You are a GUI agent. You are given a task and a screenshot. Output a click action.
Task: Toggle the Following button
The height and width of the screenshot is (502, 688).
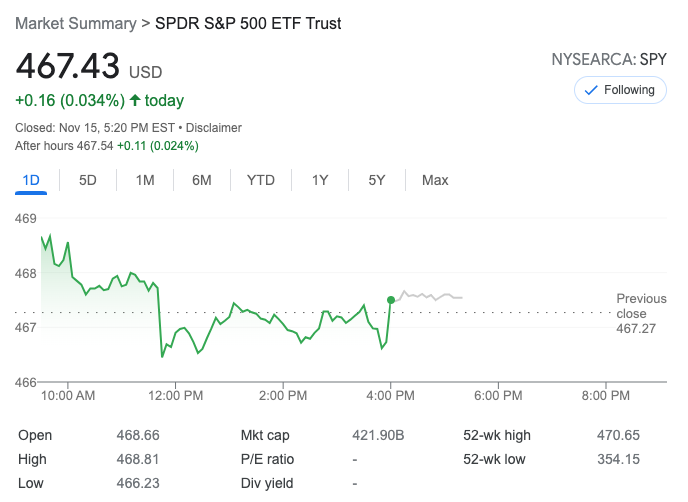pos(620,90)
